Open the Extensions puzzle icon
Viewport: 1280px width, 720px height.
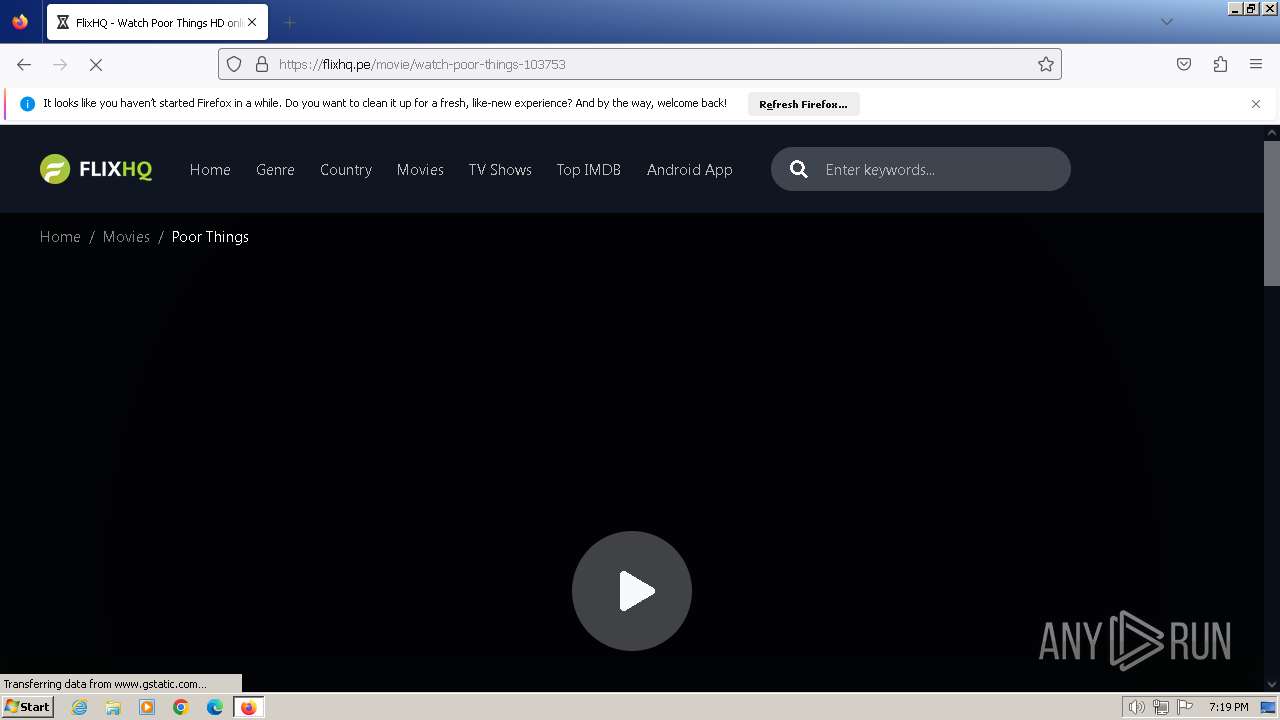(1220, 64)
